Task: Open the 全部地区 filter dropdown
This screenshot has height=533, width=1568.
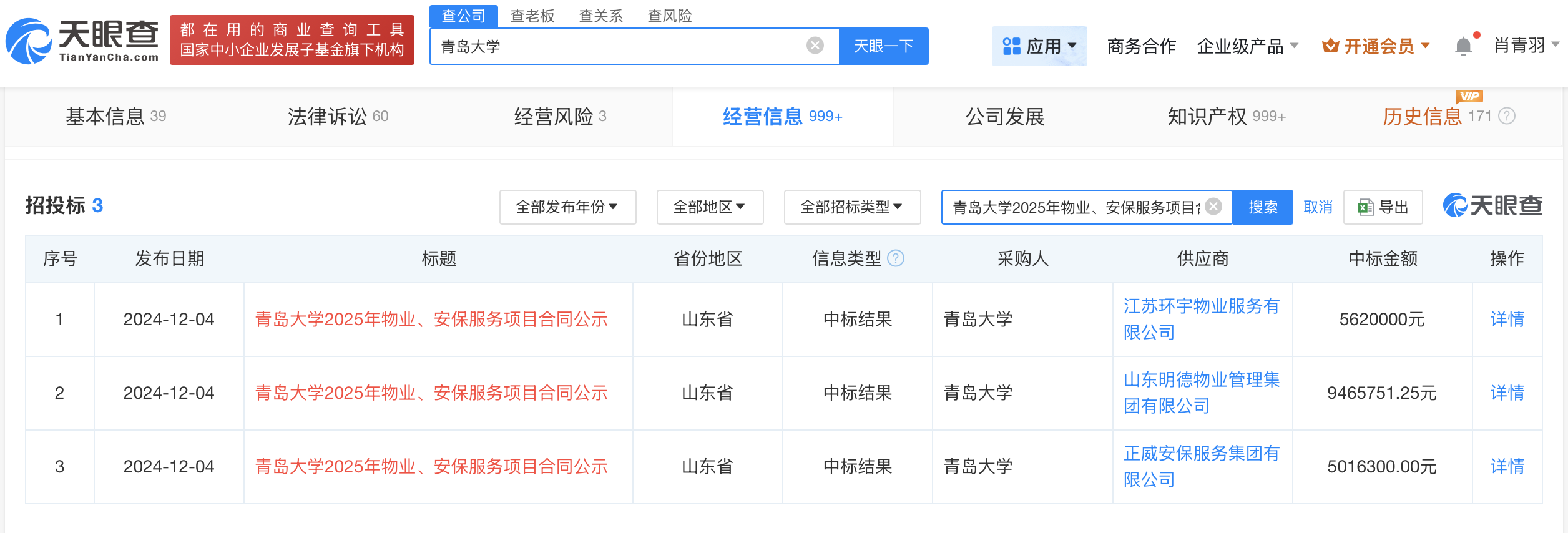Action: click(710, 207)
